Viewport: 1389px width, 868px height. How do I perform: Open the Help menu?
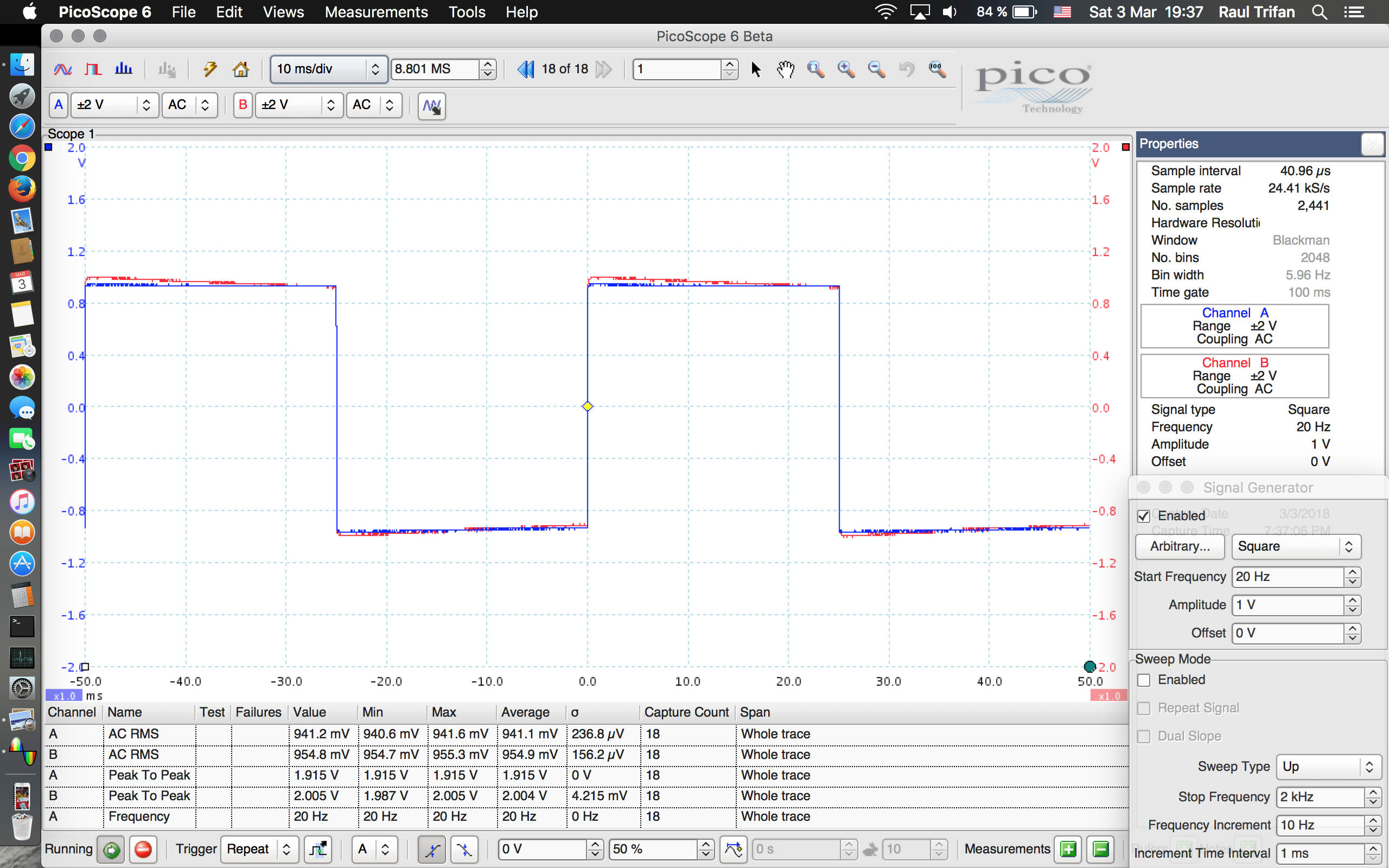click(x=522, y=12)
